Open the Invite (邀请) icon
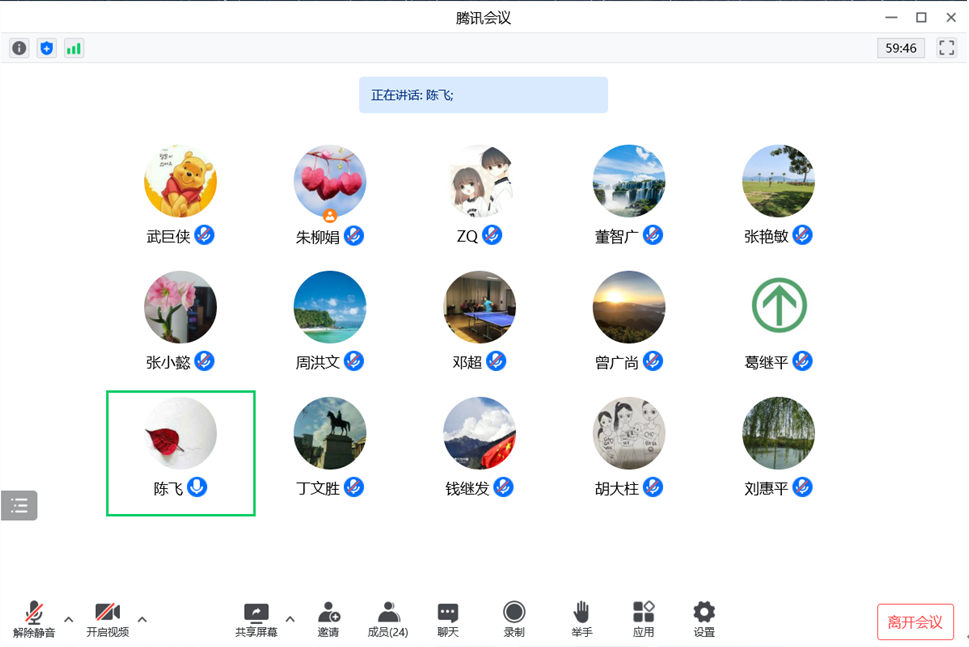 (x=328, y=619)
